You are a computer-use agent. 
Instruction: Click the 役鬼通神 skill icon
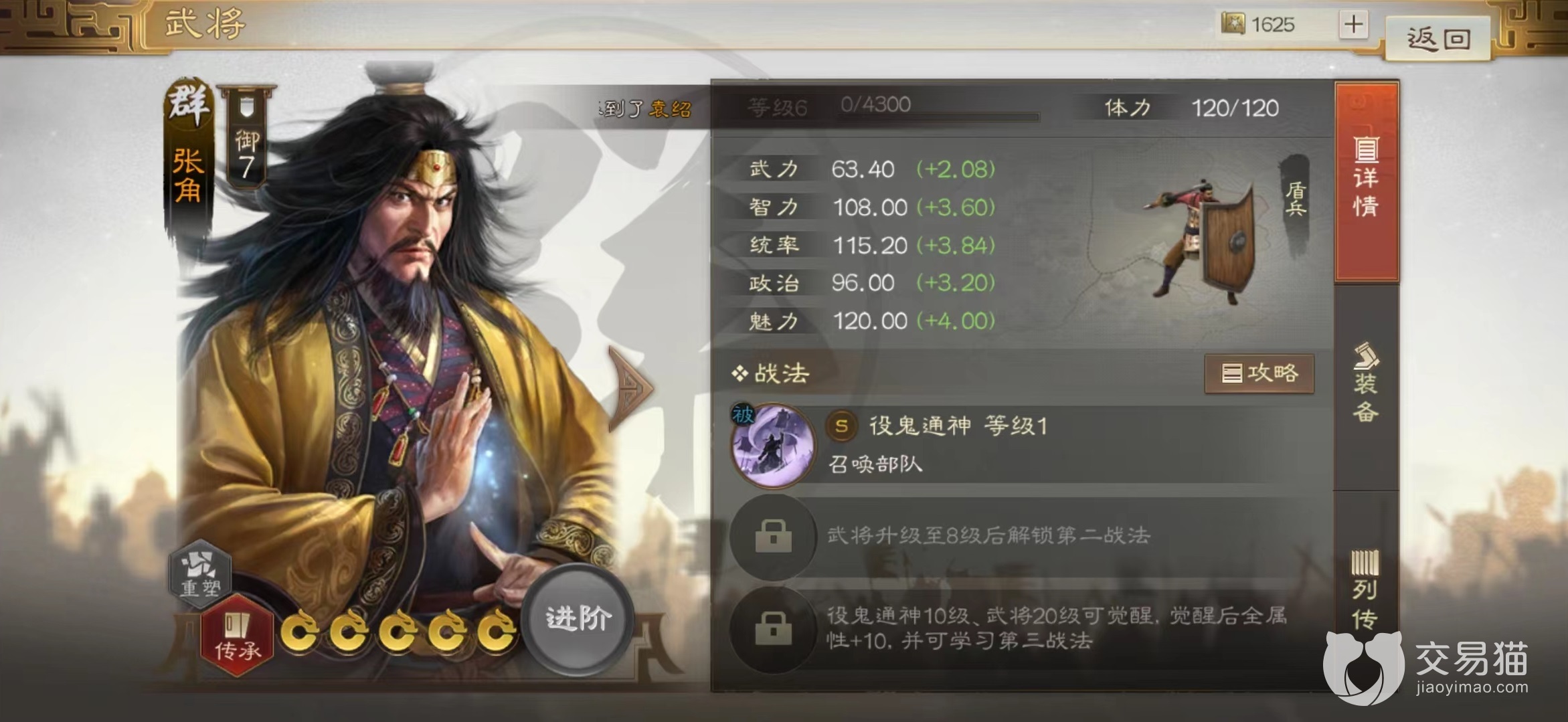pyautogui.click(x=773, y=444)
